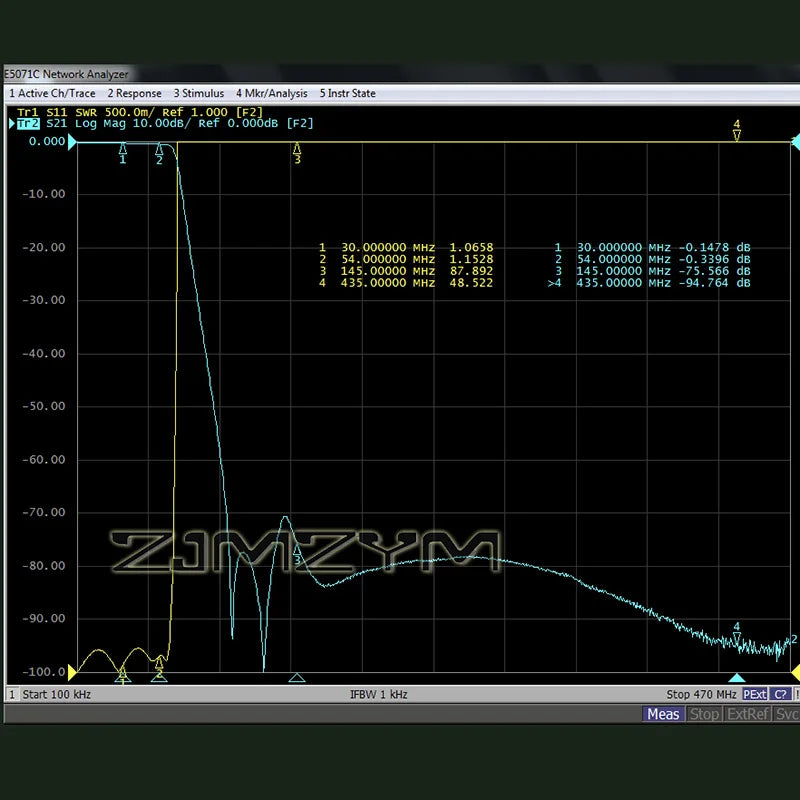
Task: Click the PExt indicator
Action: [x=755, y=694]
